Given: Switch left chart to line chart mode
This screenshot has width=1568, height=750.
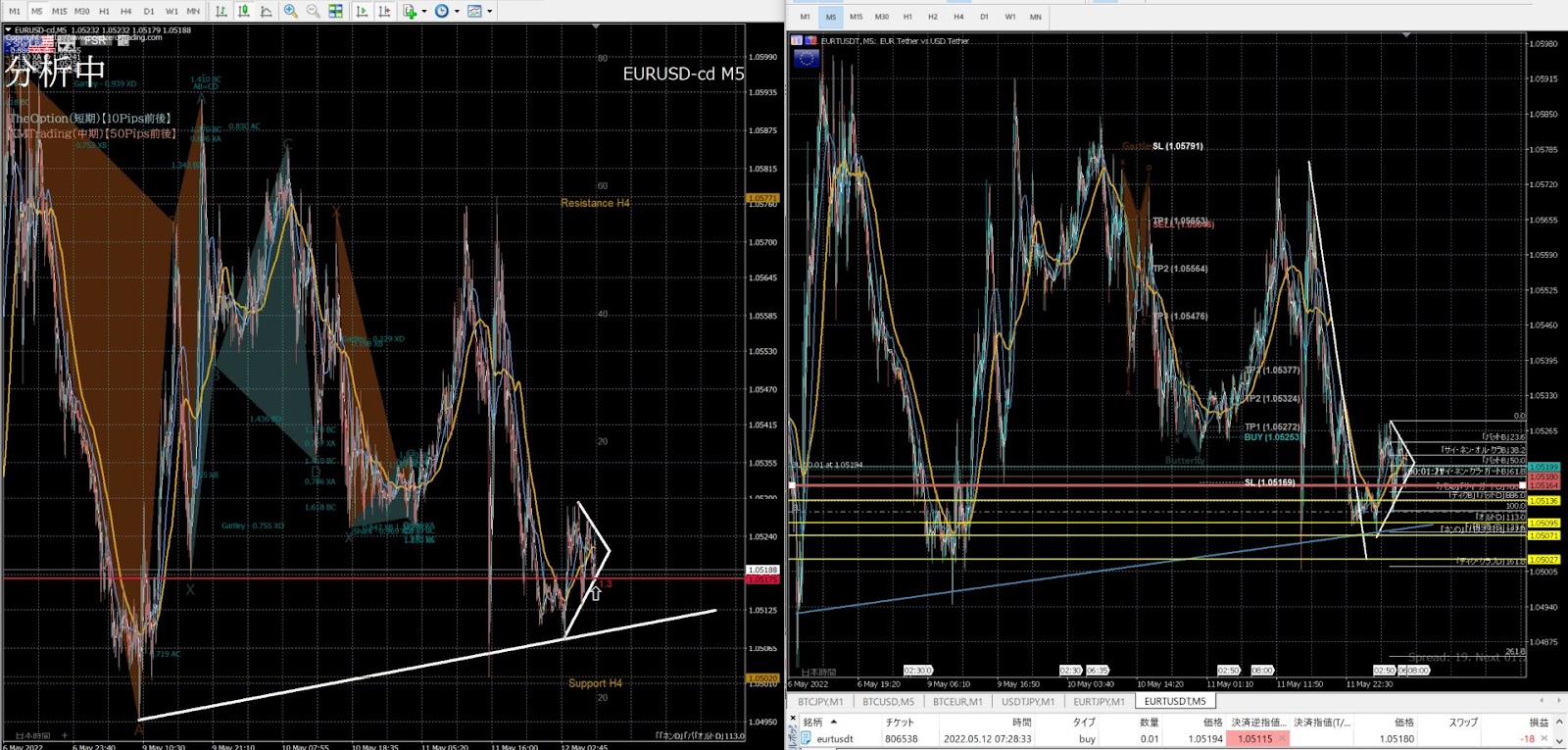Looking at the screenshot, I should click(x=267, y=11).
